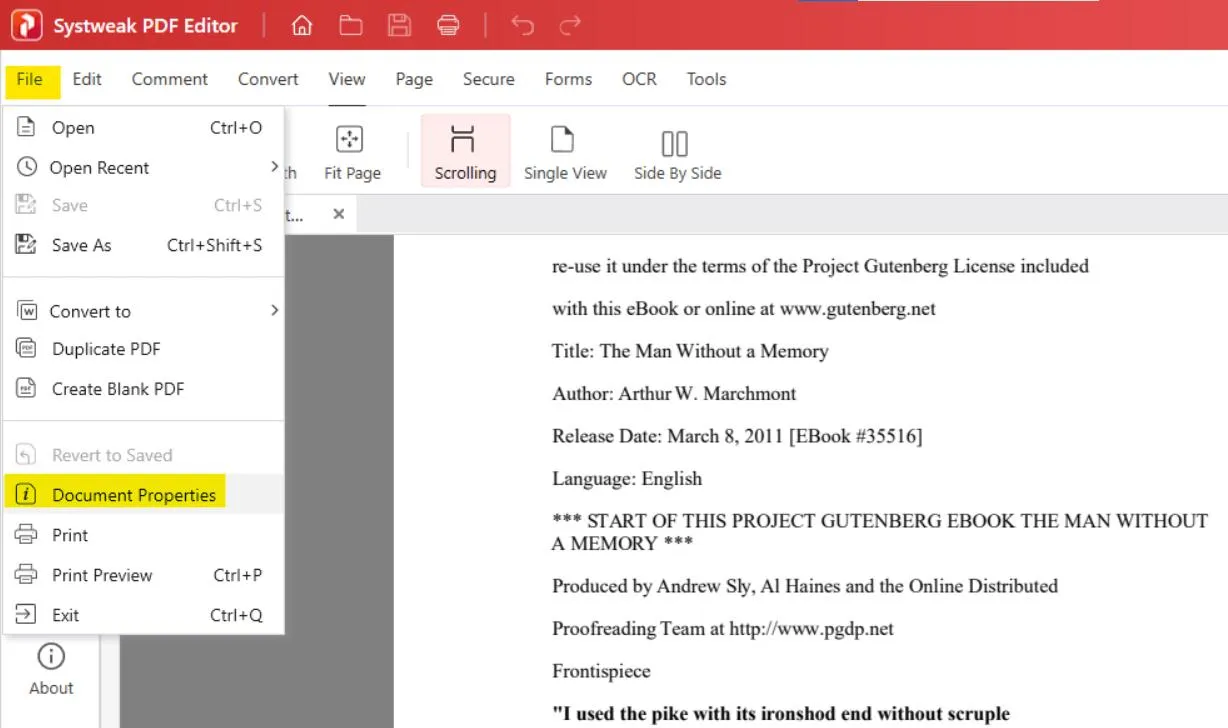Switch to the OCR menu
The image size is (1228, 728).
(x=639, y=79)
